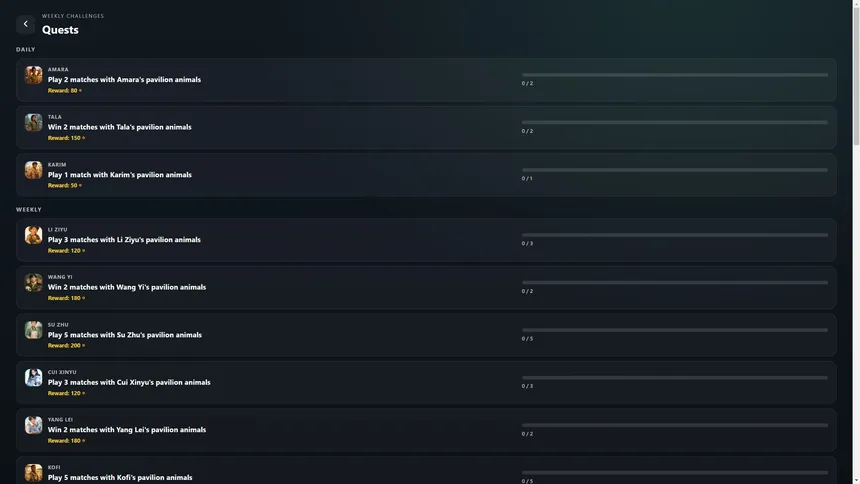Click Cui Xinyu's avatar portrait
Screen dimensions: 860x484
point(33,378)
